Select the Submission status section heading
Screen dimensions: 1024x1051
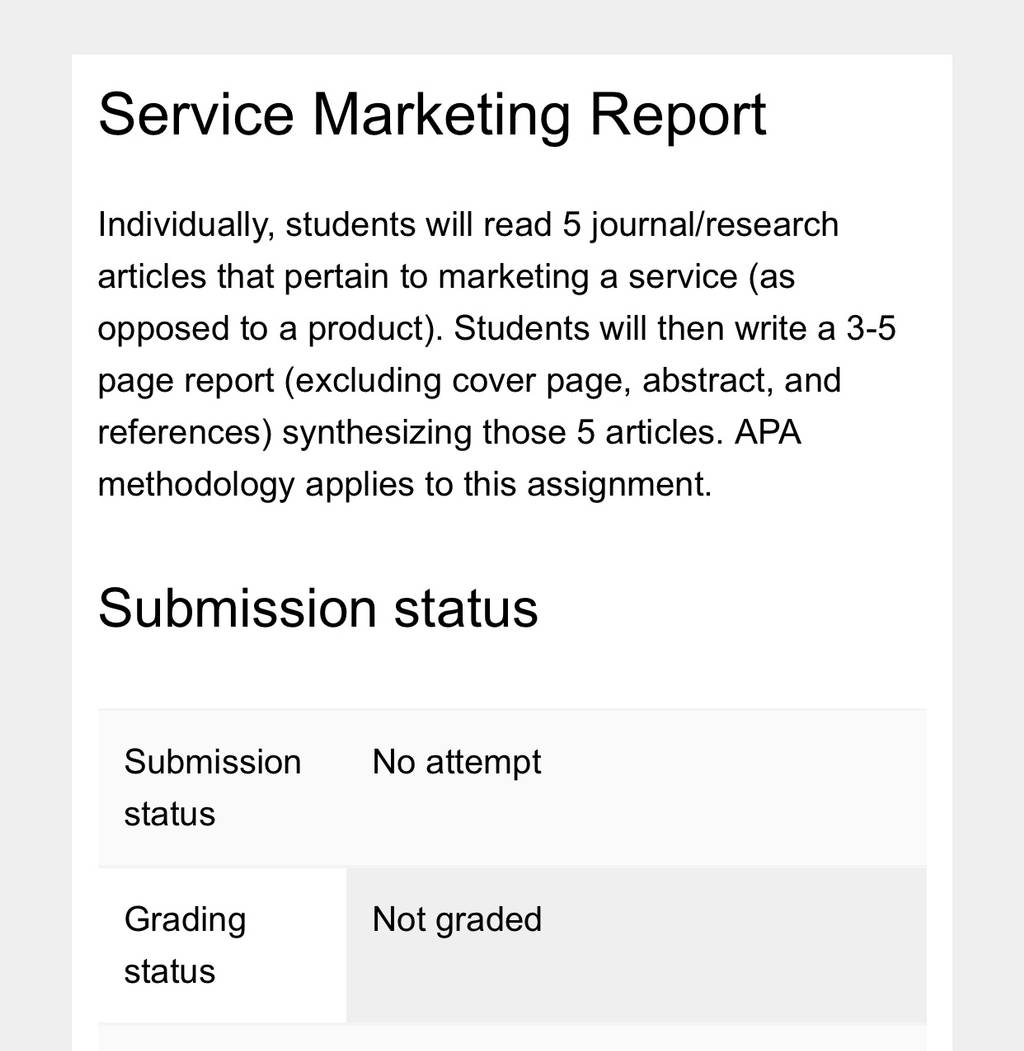318,609
